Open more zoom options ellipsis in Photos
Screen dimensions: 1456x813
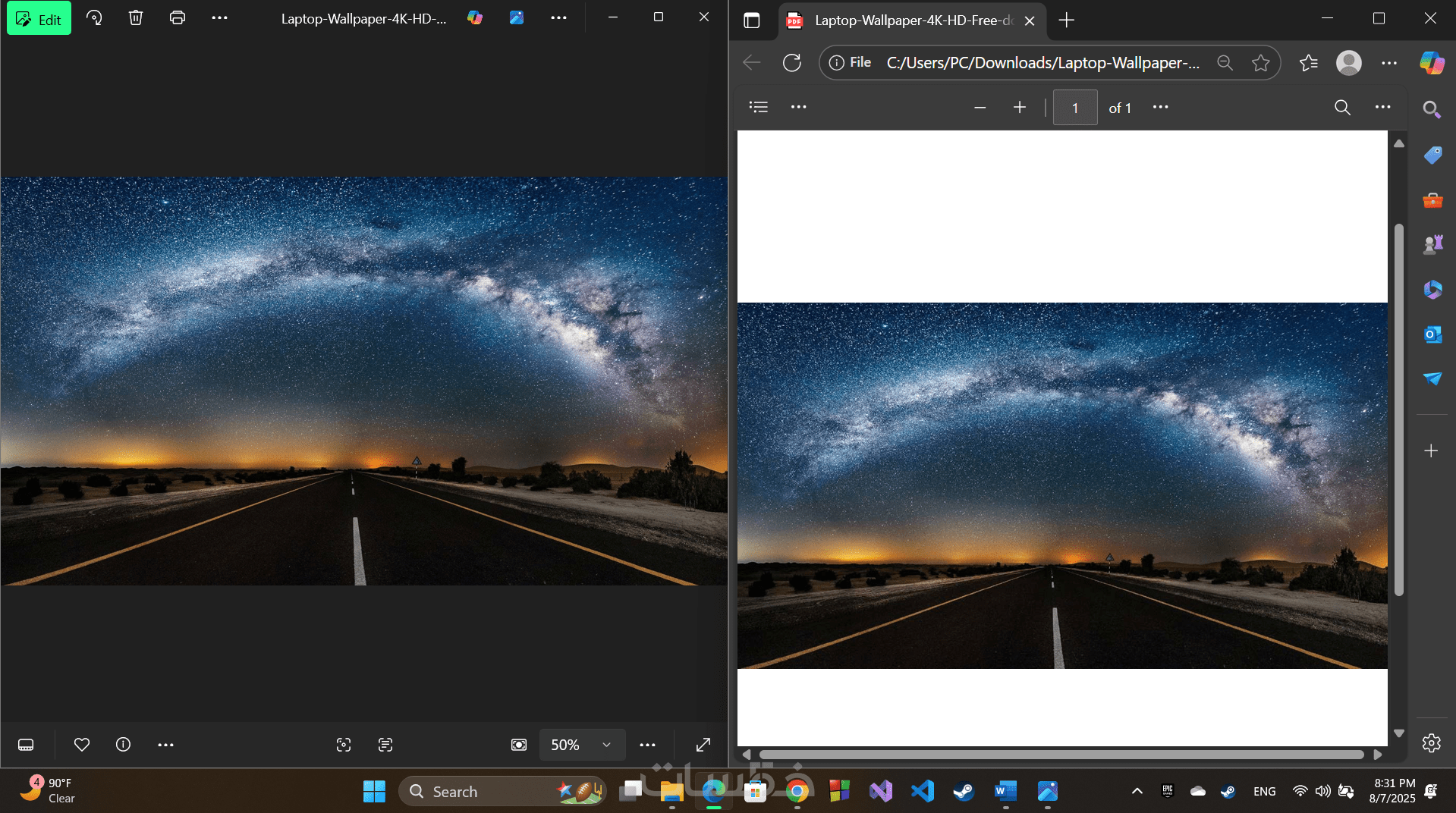coord(647,745)
